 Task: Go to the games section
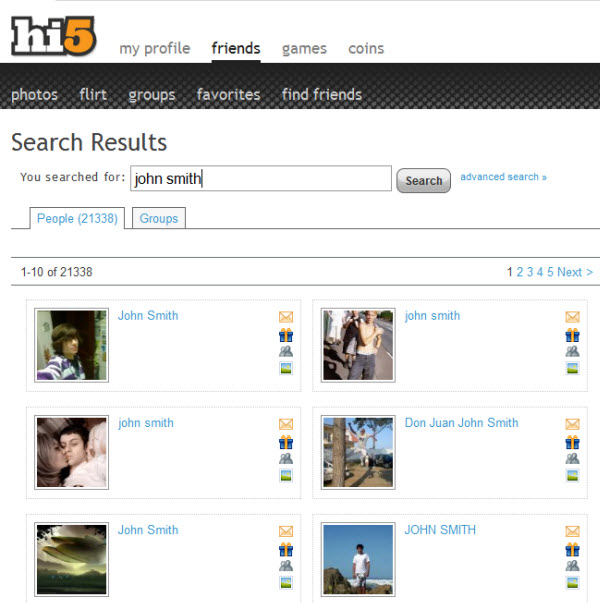(304, 49)
